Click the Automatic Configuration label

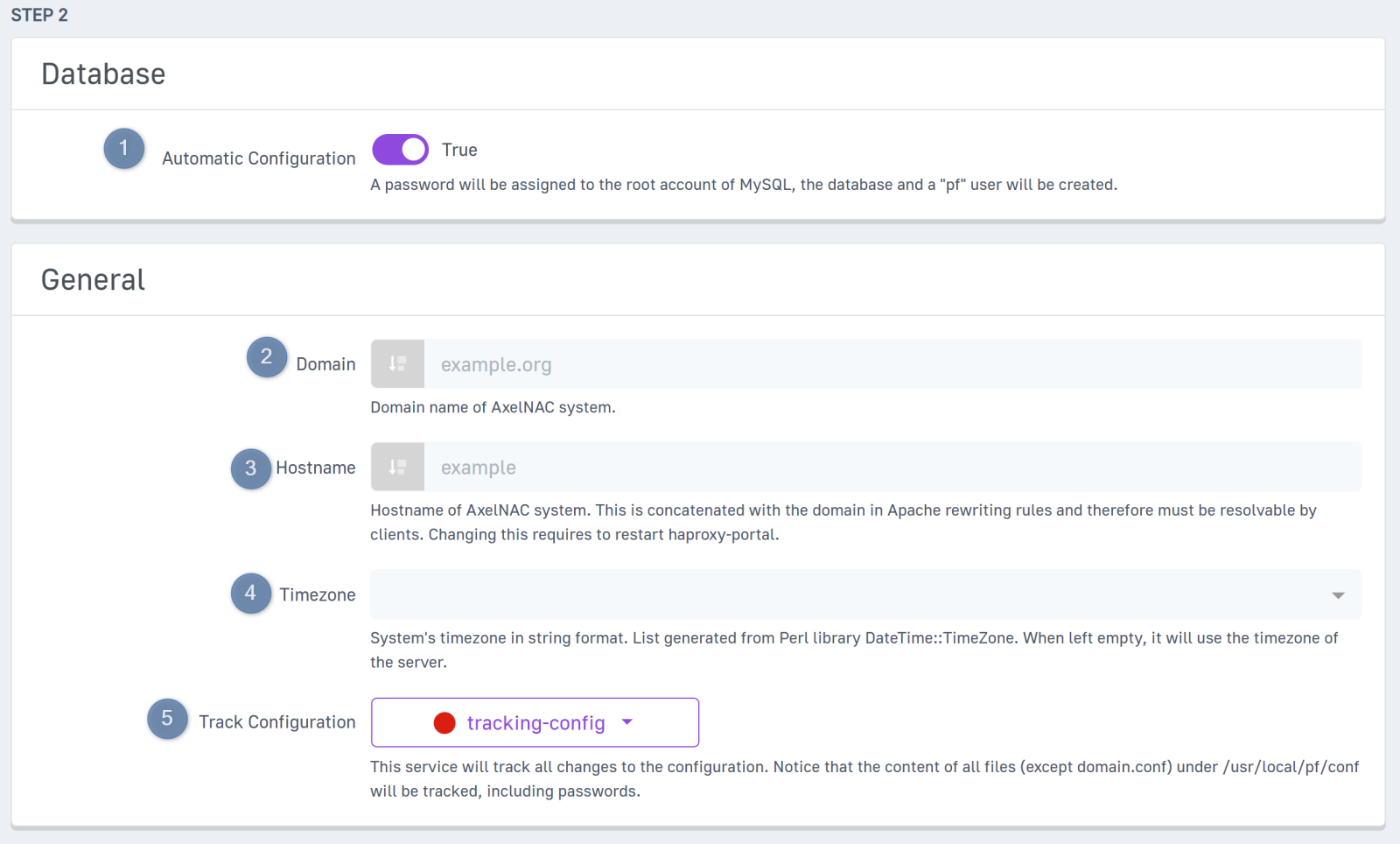point(258,158)
